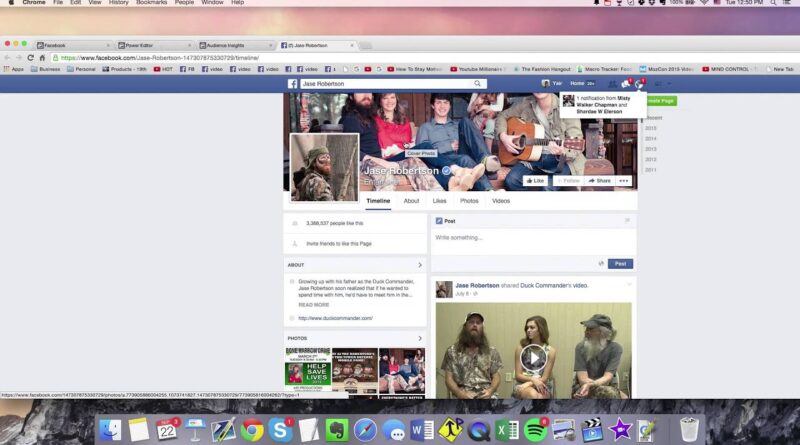The image size is (800, 445).
Task: Expand the ABOUT section arrow
Action: pyautogui.click(x=420, y=265)
